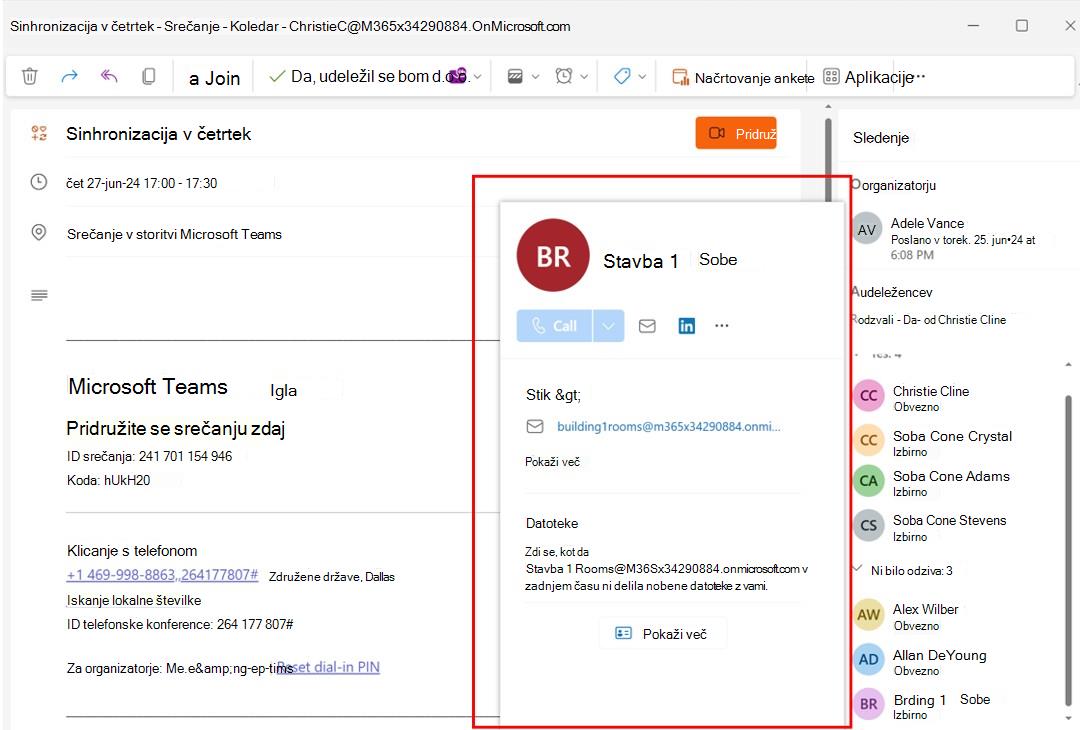Click 'Iskanje lokalne številke' link
The width and height of the screenshot is (1080, 730).
pyautogui.click(x=134, y=601)
